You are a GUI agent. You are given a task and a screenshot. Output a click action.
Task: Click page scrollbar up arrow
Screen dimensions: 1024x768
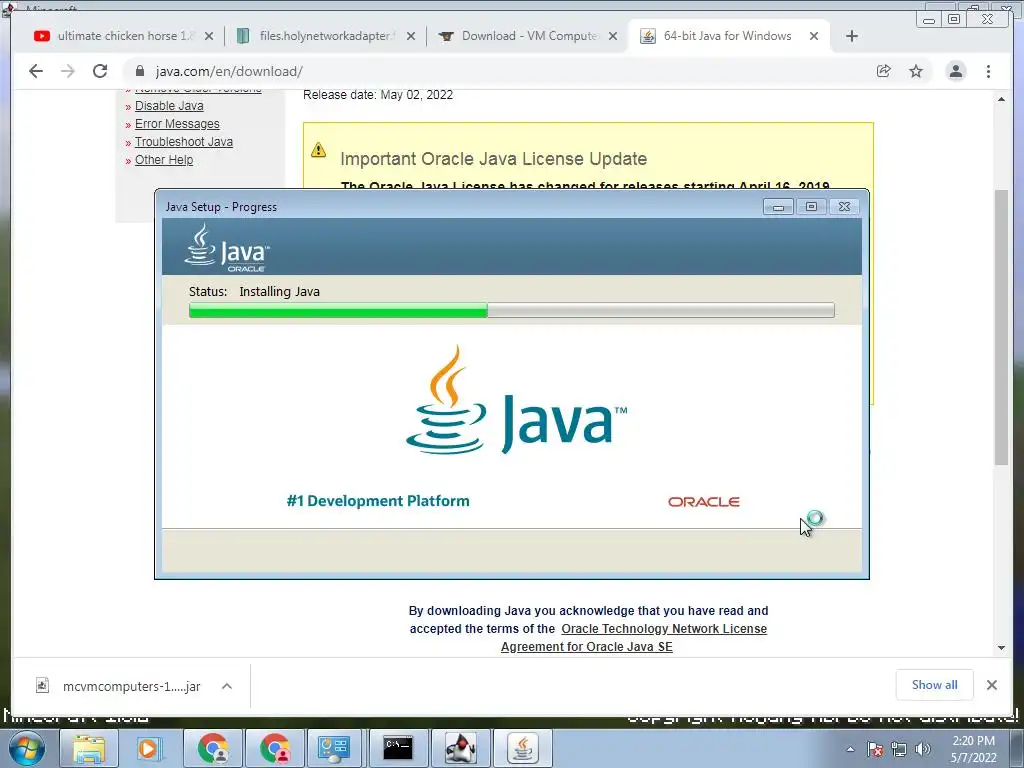pyautogui.click(x=1001, y=99)
